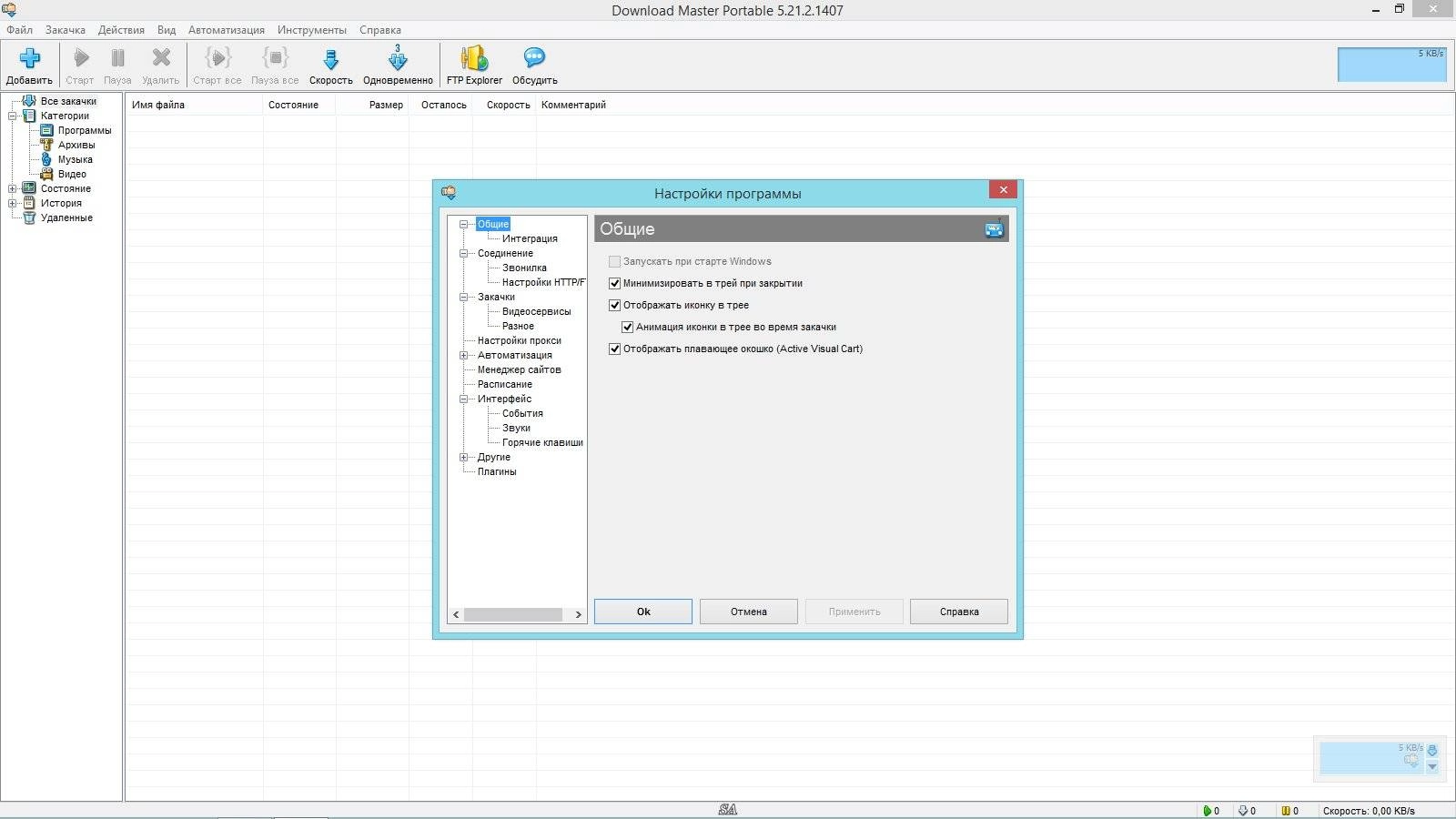
Task: Click the tree's horizontal scrollbar right arrow
Action: (x=578, y=614)
